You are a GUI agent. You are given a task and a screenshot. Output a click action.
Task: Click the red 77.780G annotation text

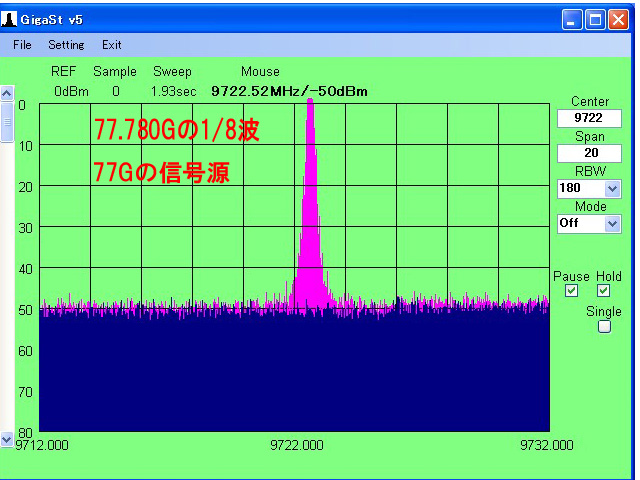176,130
